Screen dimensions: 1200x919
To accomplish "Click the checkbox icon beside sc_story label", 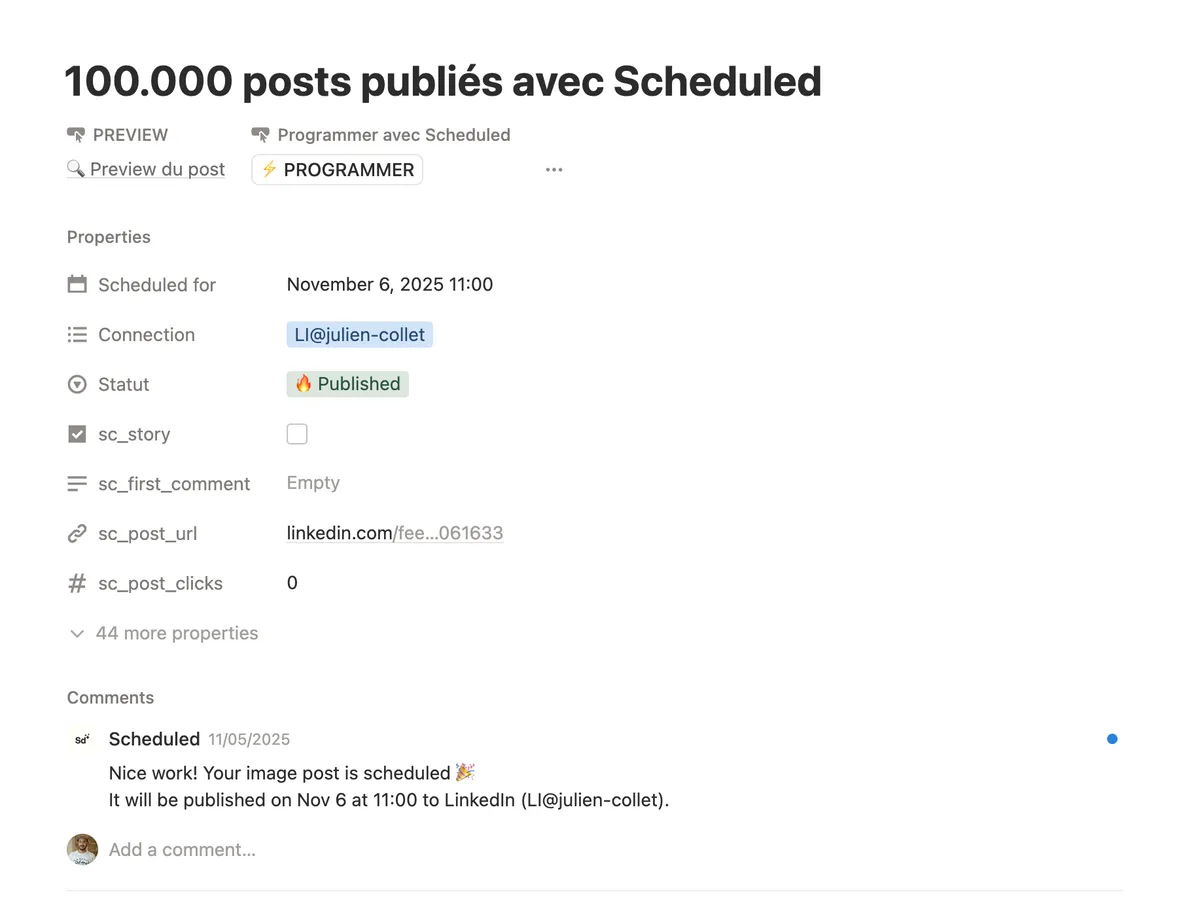I will [x=77, y=434].
